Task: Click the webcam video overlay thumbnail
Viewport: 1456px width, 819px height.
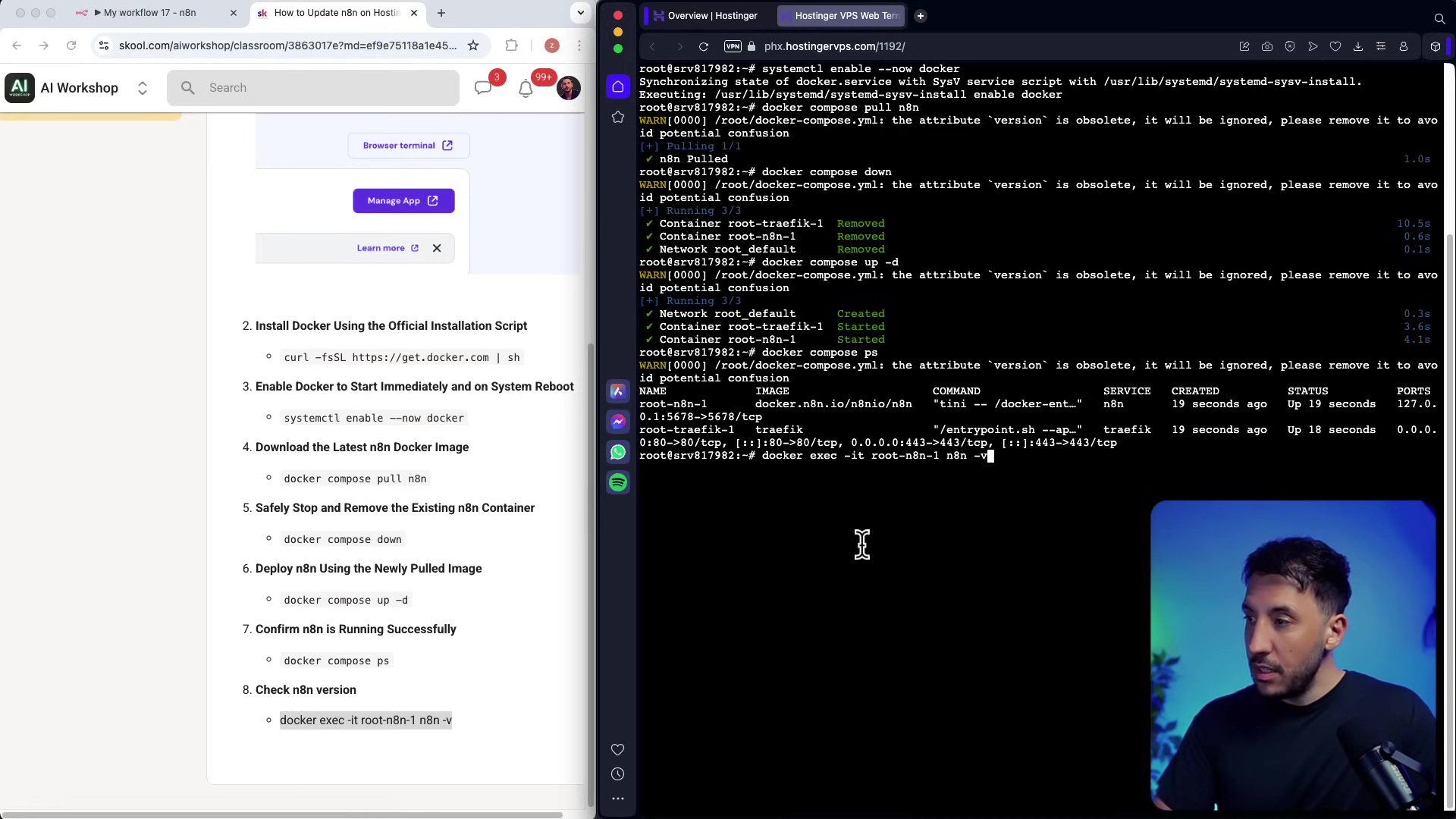Action: click(1293, 656)
